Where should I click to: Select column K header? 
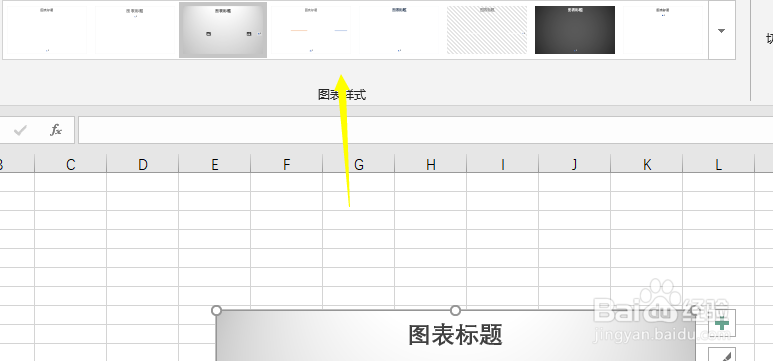coord(646,164)
